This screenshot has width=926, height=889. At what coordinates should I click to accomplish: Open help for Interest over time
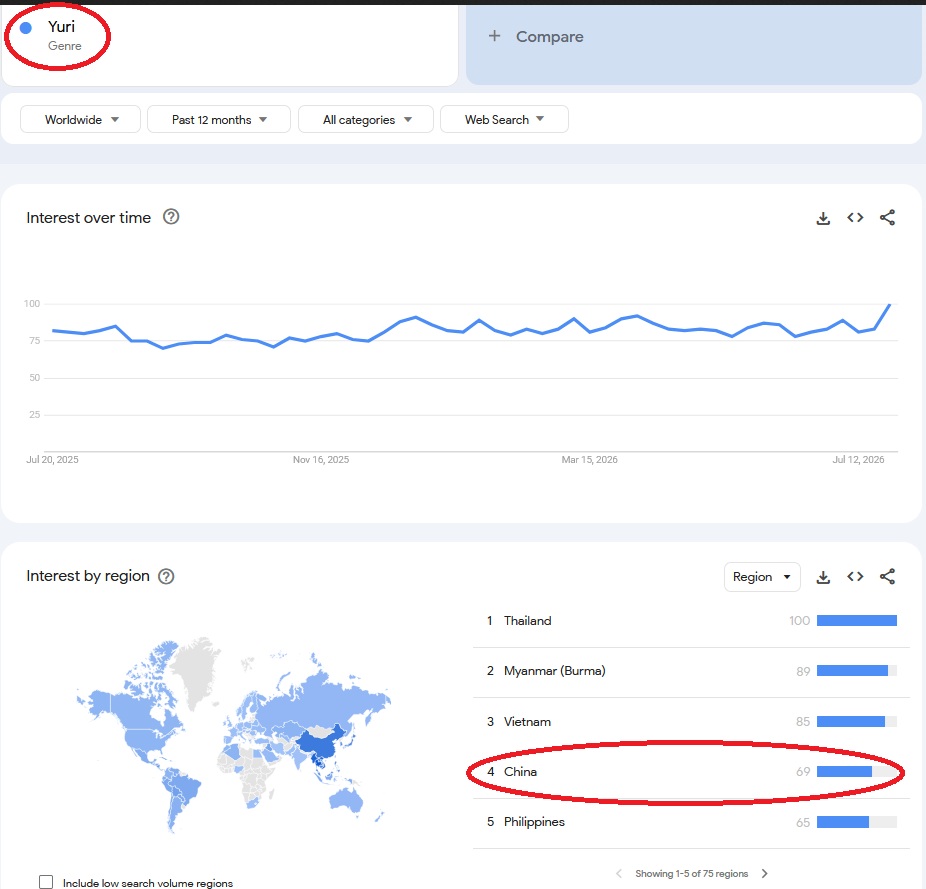point(171,217)
